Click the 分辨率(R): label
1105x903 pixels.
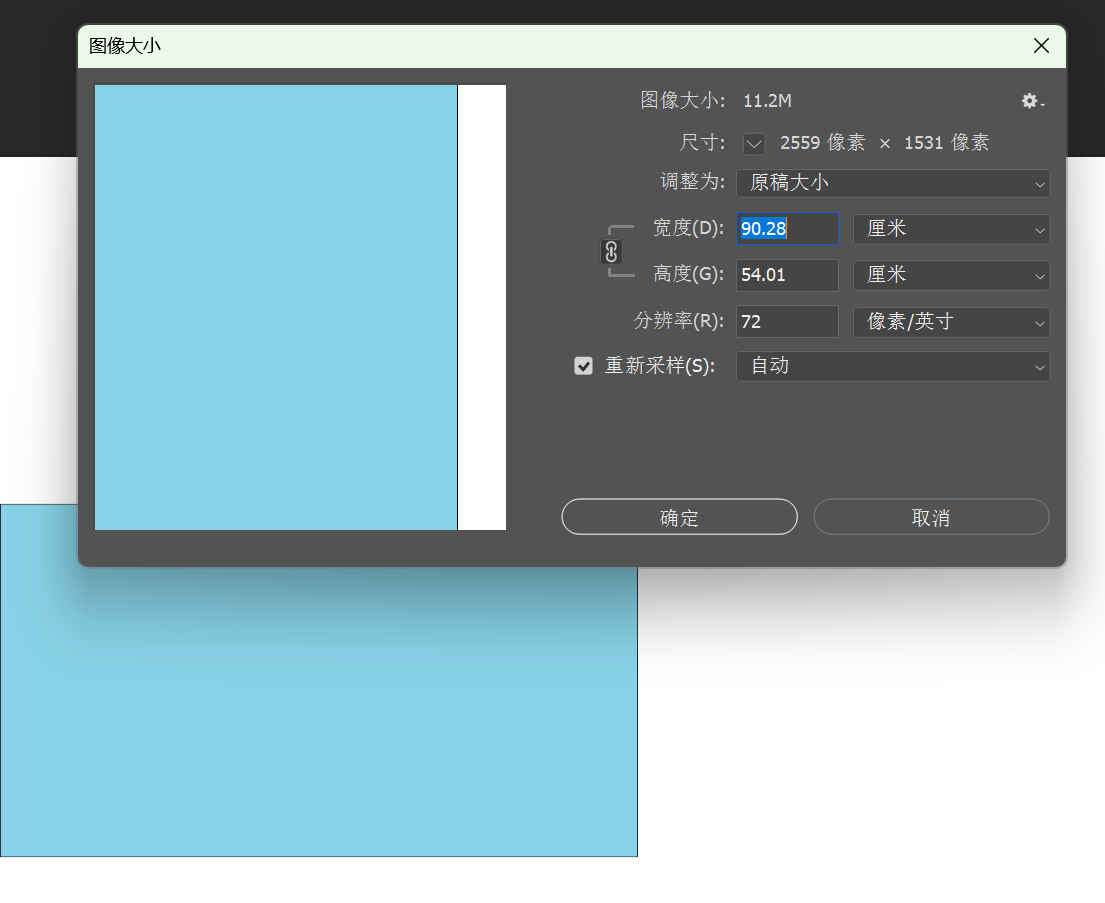pos(679,321)
